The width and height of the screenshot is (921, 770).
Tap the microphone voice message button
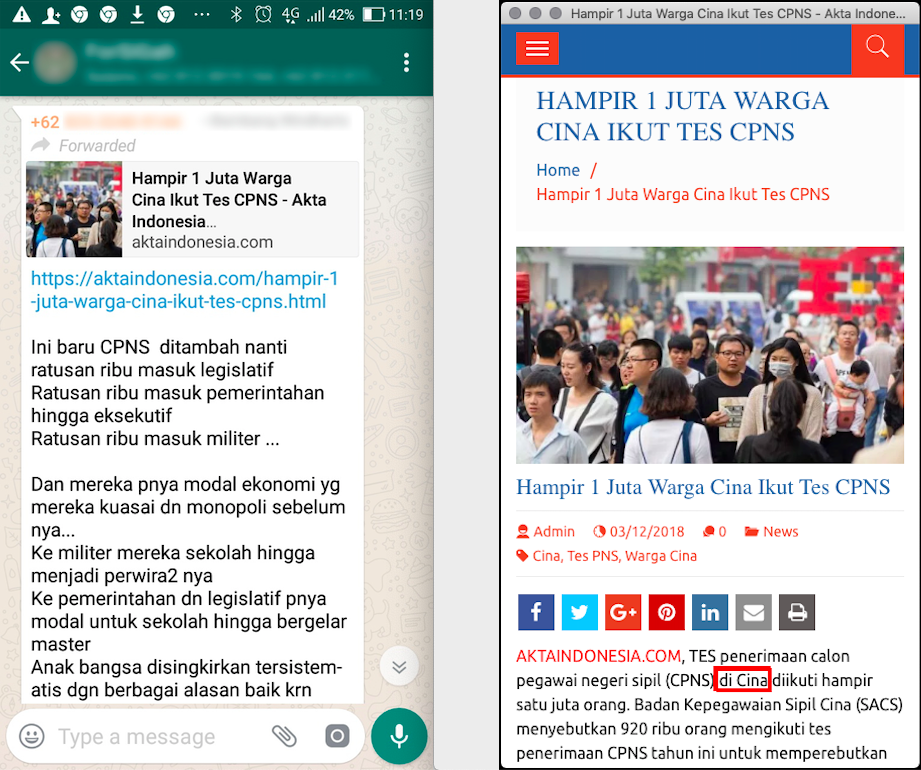tap(399, 736)
